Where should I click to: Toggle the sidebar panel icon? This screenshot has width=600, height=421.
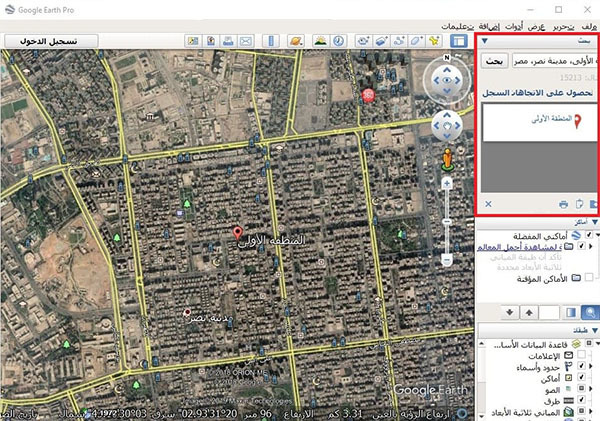459,41
